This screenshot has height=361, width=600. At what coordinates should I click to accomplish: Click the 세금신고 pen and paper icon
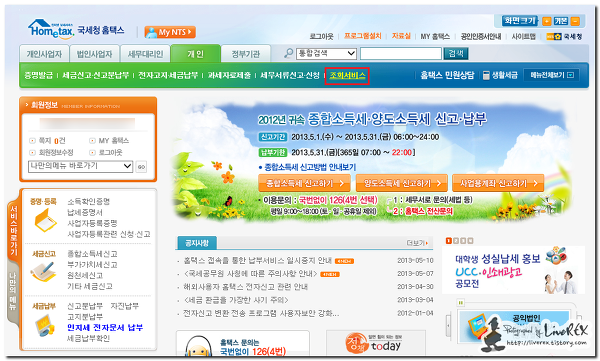[x=43, y=271]
